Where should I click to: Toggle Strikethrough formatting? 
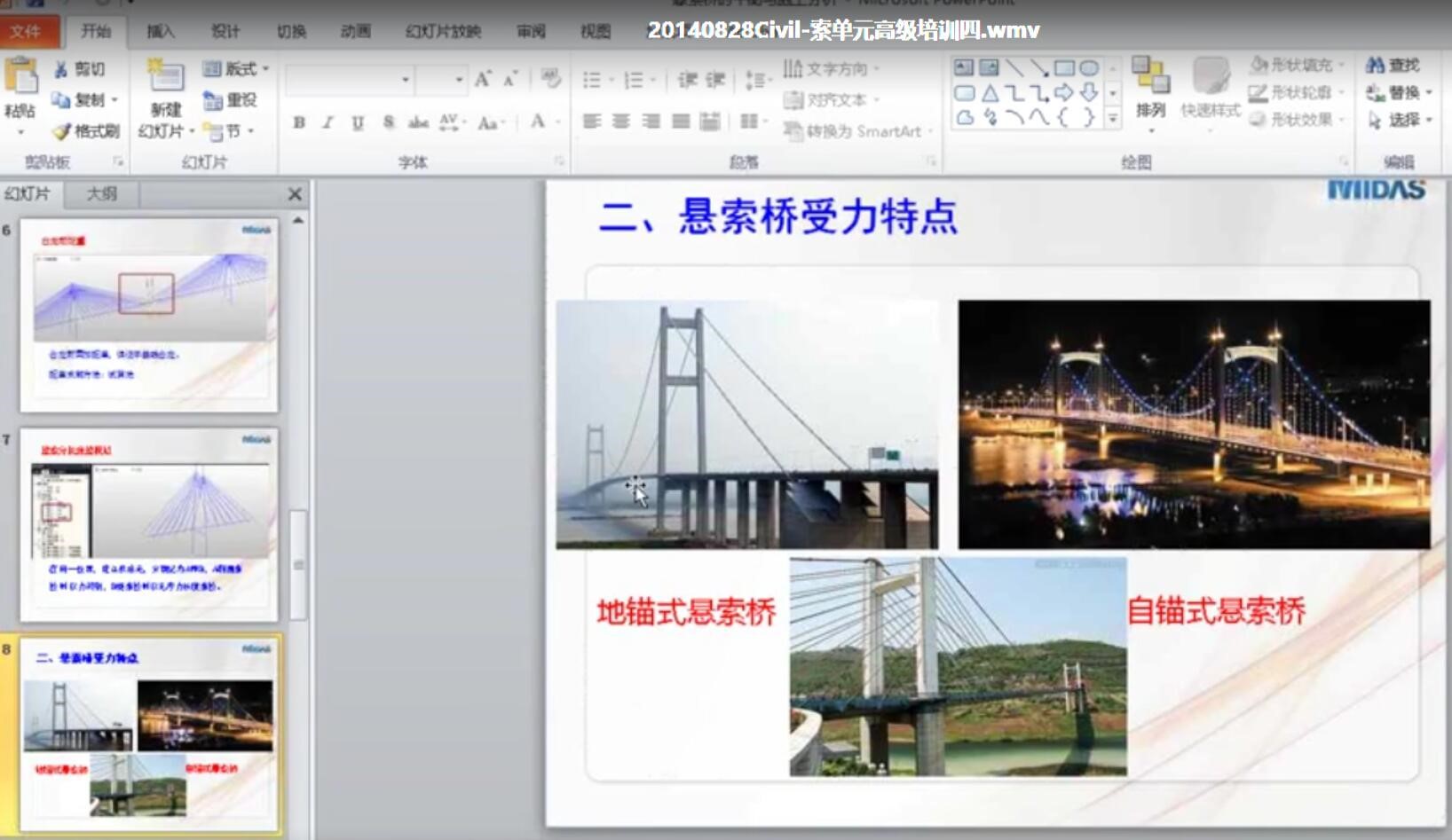click(x=388, y=122)
